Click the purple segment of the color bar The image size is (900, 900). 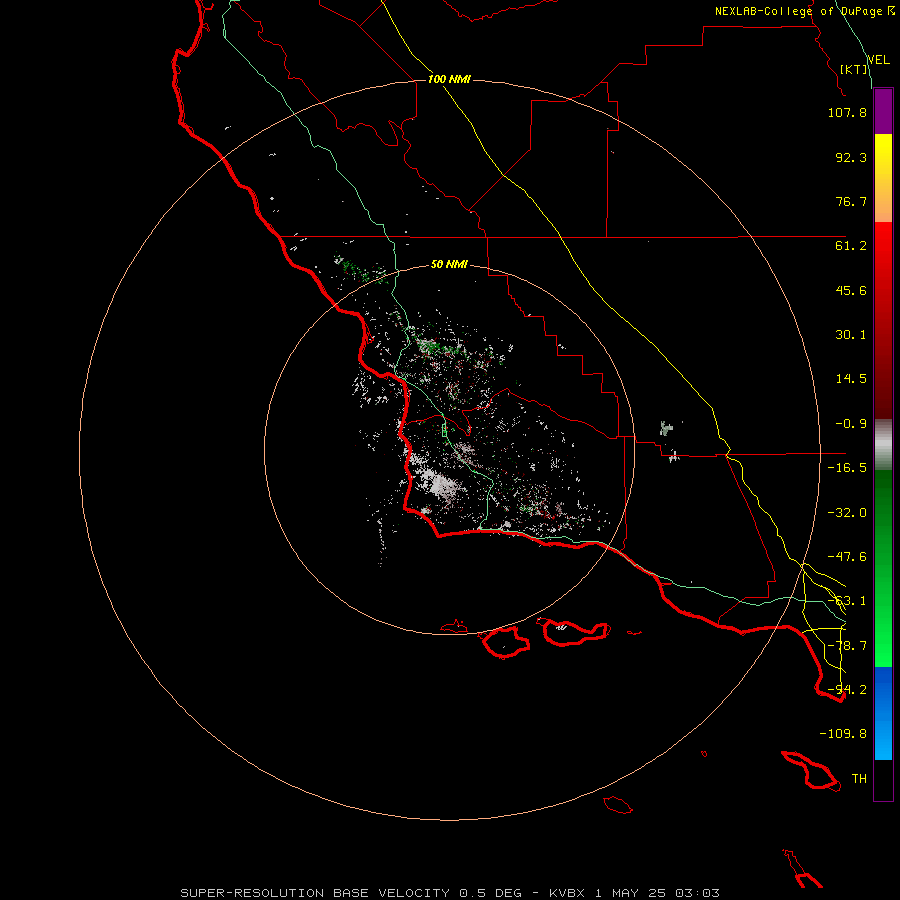(883, 112)
